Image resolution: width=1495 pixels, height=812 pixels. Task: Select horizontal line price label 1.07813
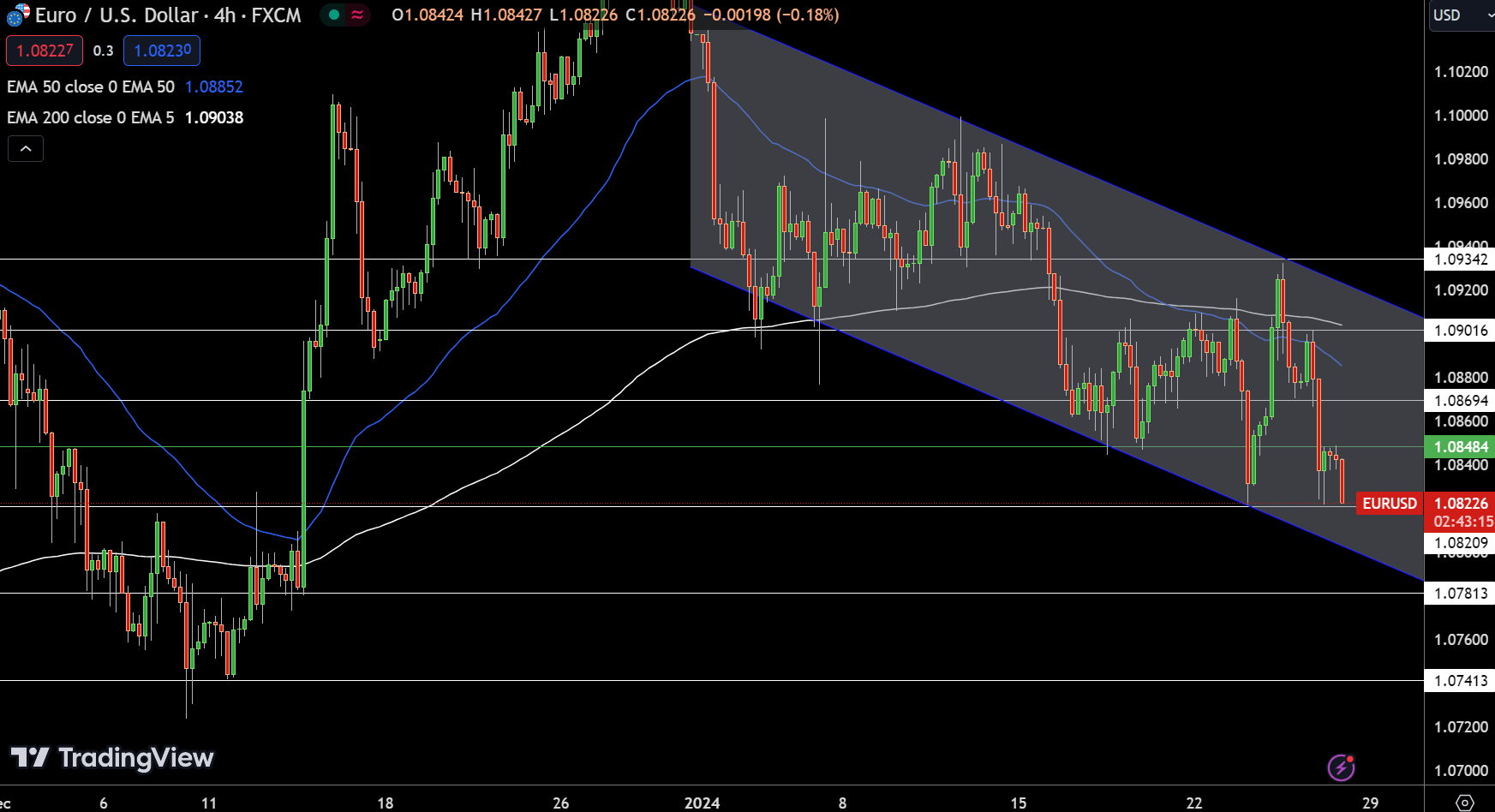(x=1461, y=593)
